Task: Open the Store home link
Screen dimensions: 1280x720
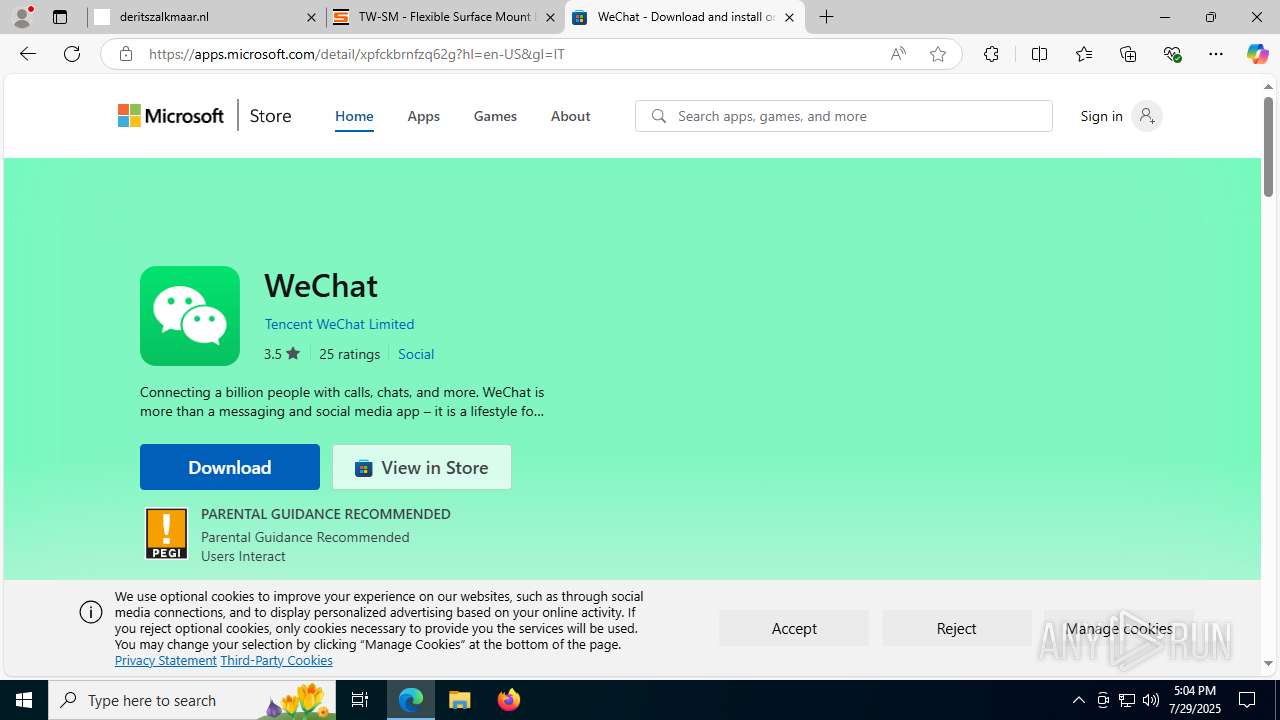Action: tap(270, 116)
